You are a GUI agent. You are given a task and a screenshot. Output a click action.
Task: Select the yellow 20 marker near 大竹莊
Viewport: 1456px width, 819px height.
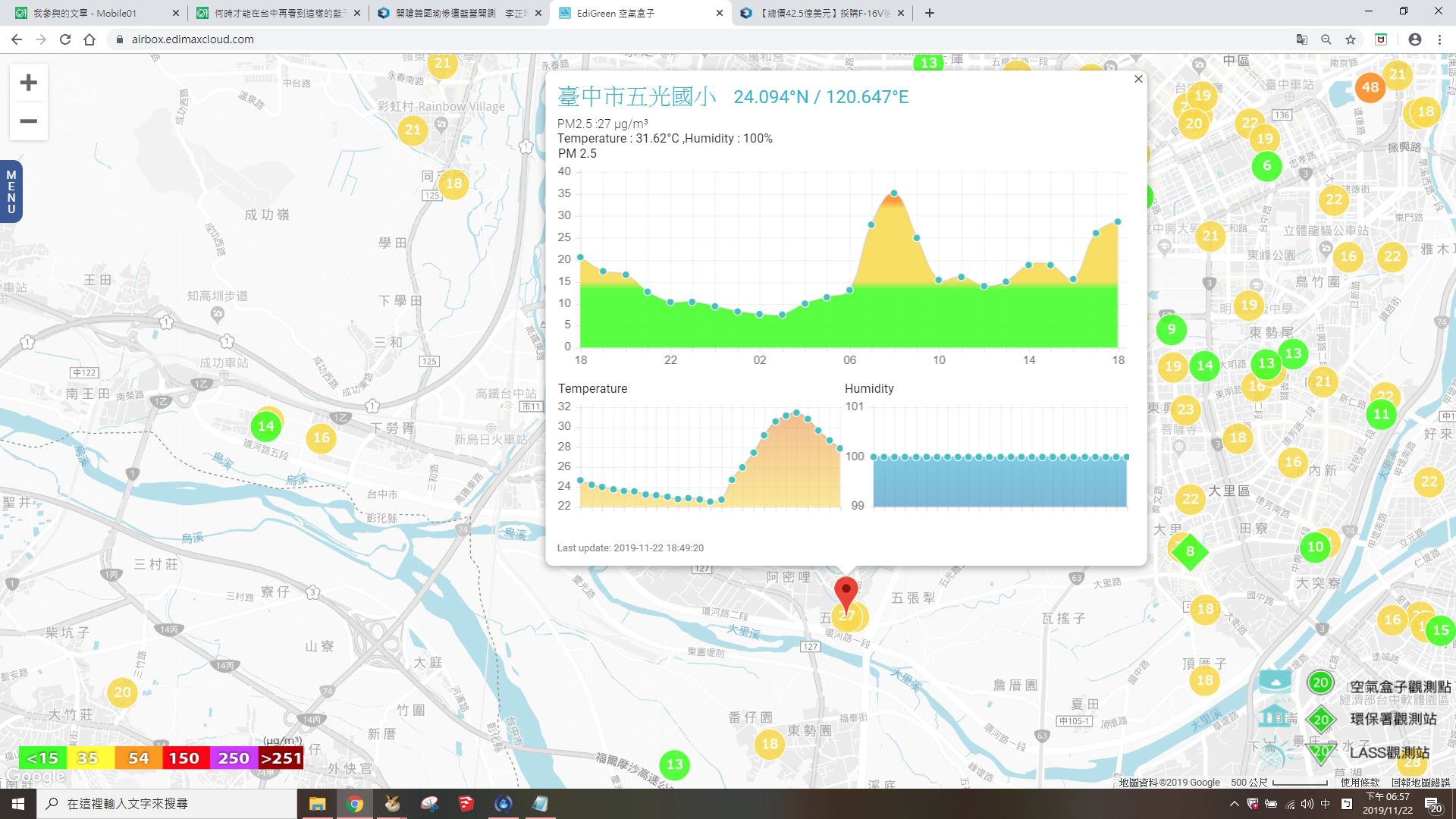tap(122, 692)
